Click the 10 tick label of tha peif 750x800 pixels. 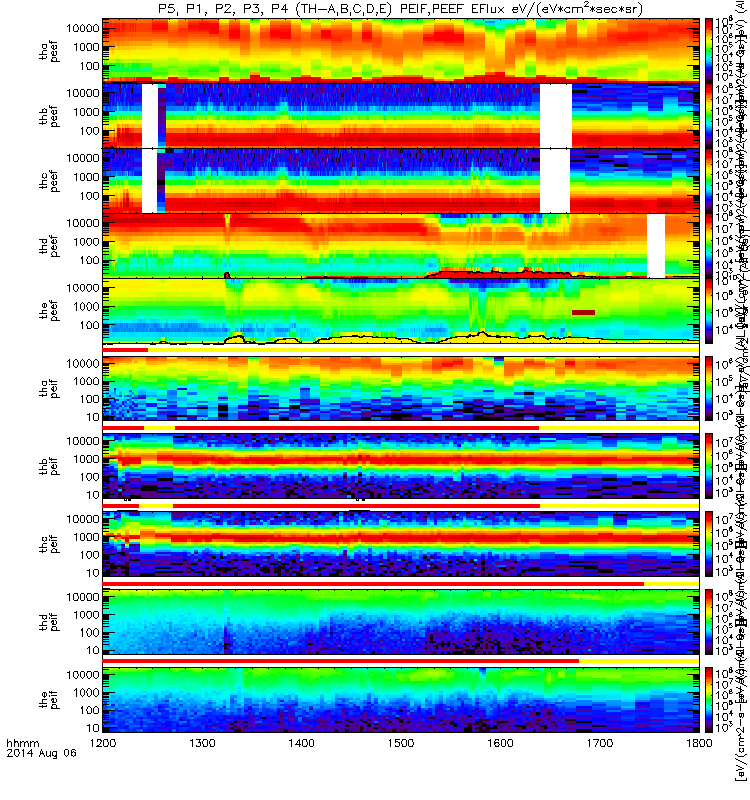(x=92, y=417)
